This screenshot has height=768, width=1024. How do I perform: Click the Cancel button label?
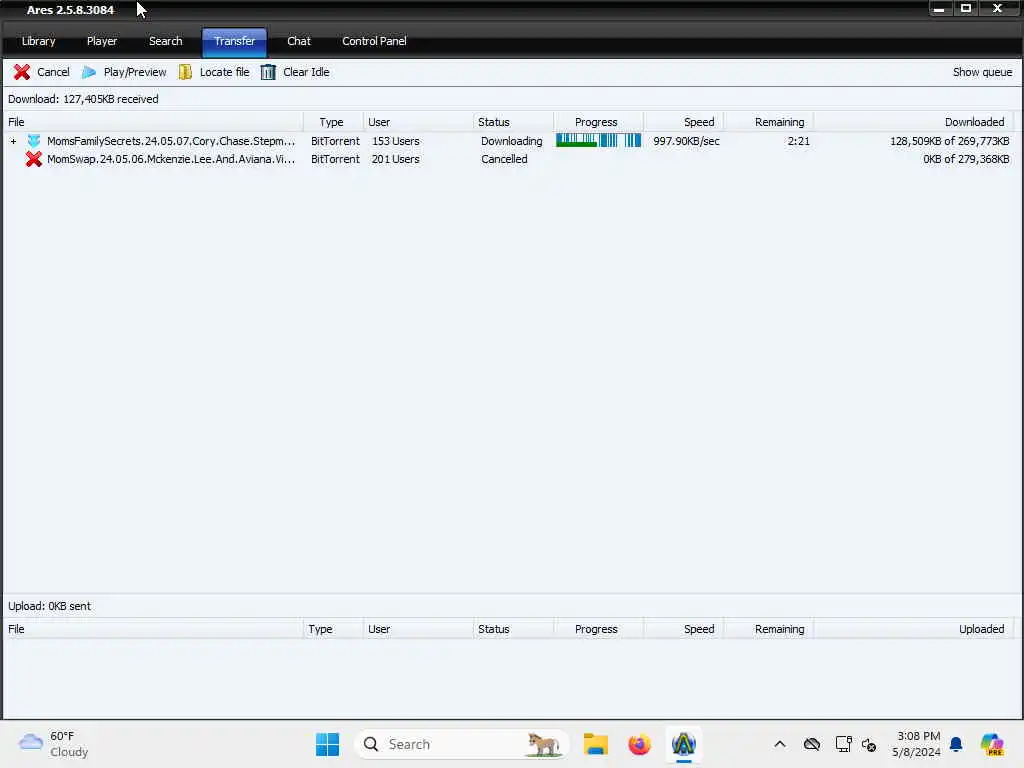coord(53,72)
